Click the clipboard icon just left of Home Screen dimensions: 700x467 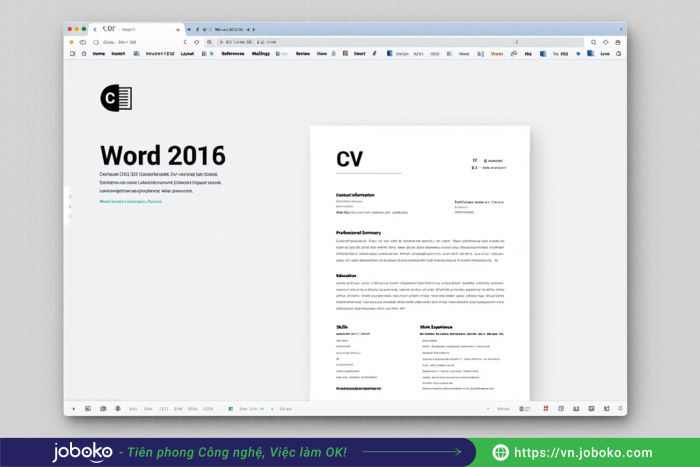[83, 54]
